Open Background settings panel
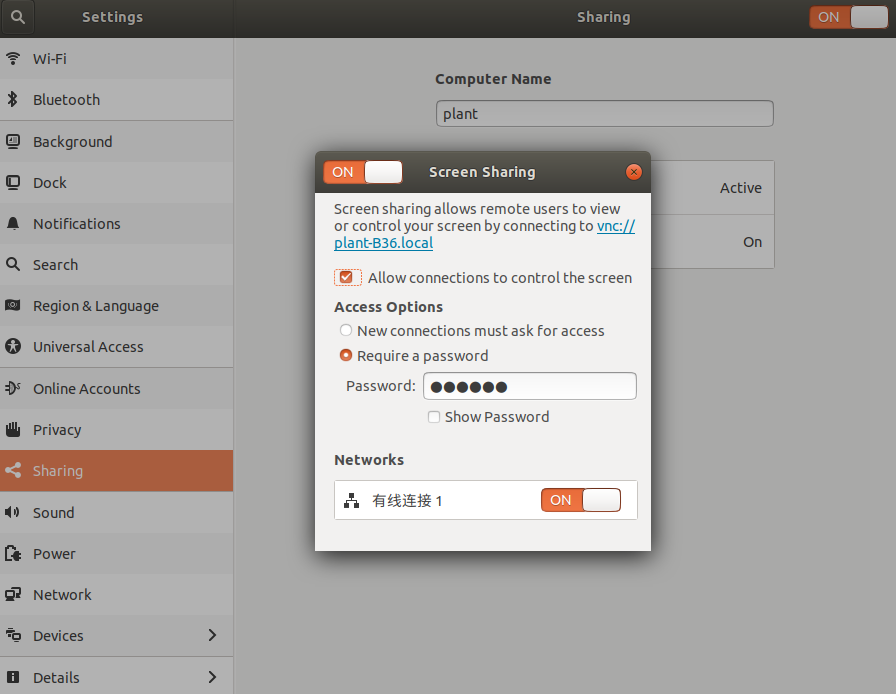Image resolution: width=896 pixels, height=694 pixels. coord(117,141)
